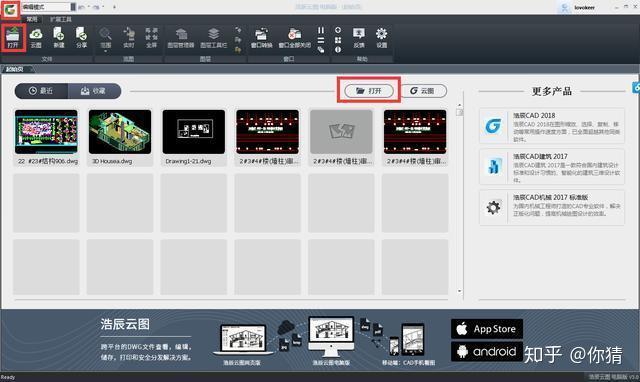The height and width of the screenshot is (382, 640).
Task: Click the 新建 new drawing icon
Action: pyautogui.click(x=59, y=38)
